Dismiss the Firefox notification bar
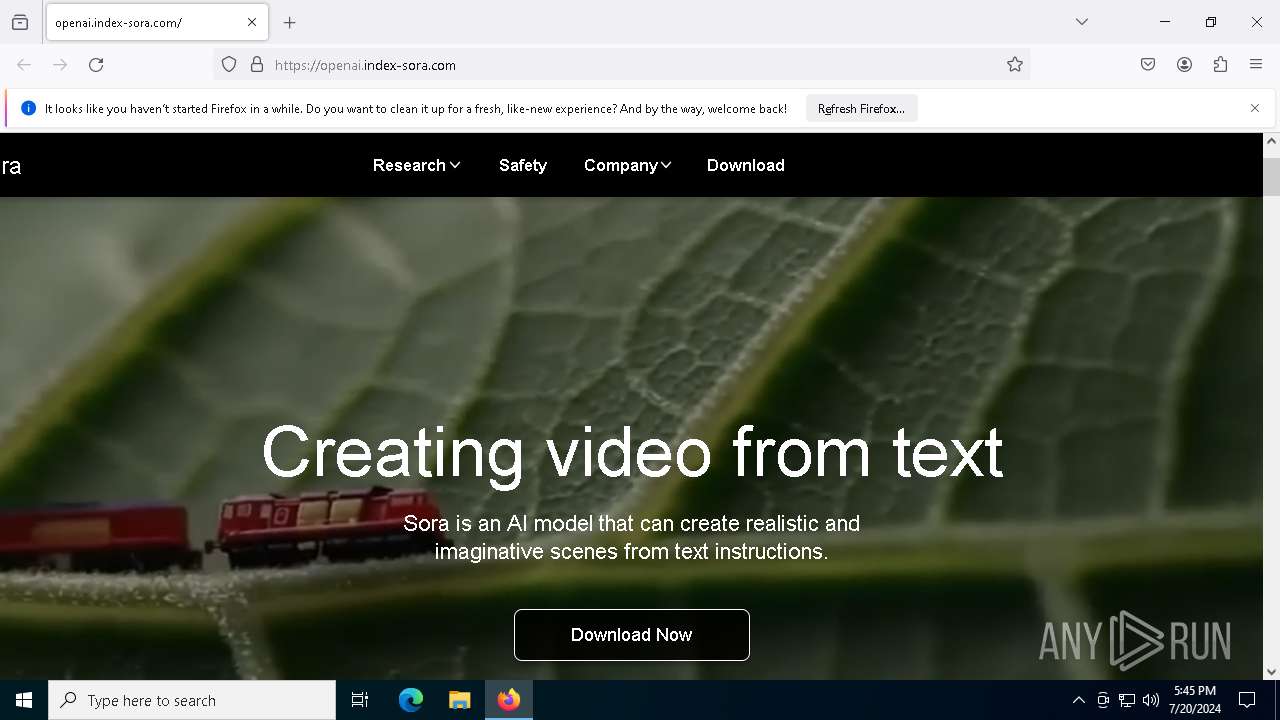The width and height of the screenshot is (1280, 720). [1255, 108]
